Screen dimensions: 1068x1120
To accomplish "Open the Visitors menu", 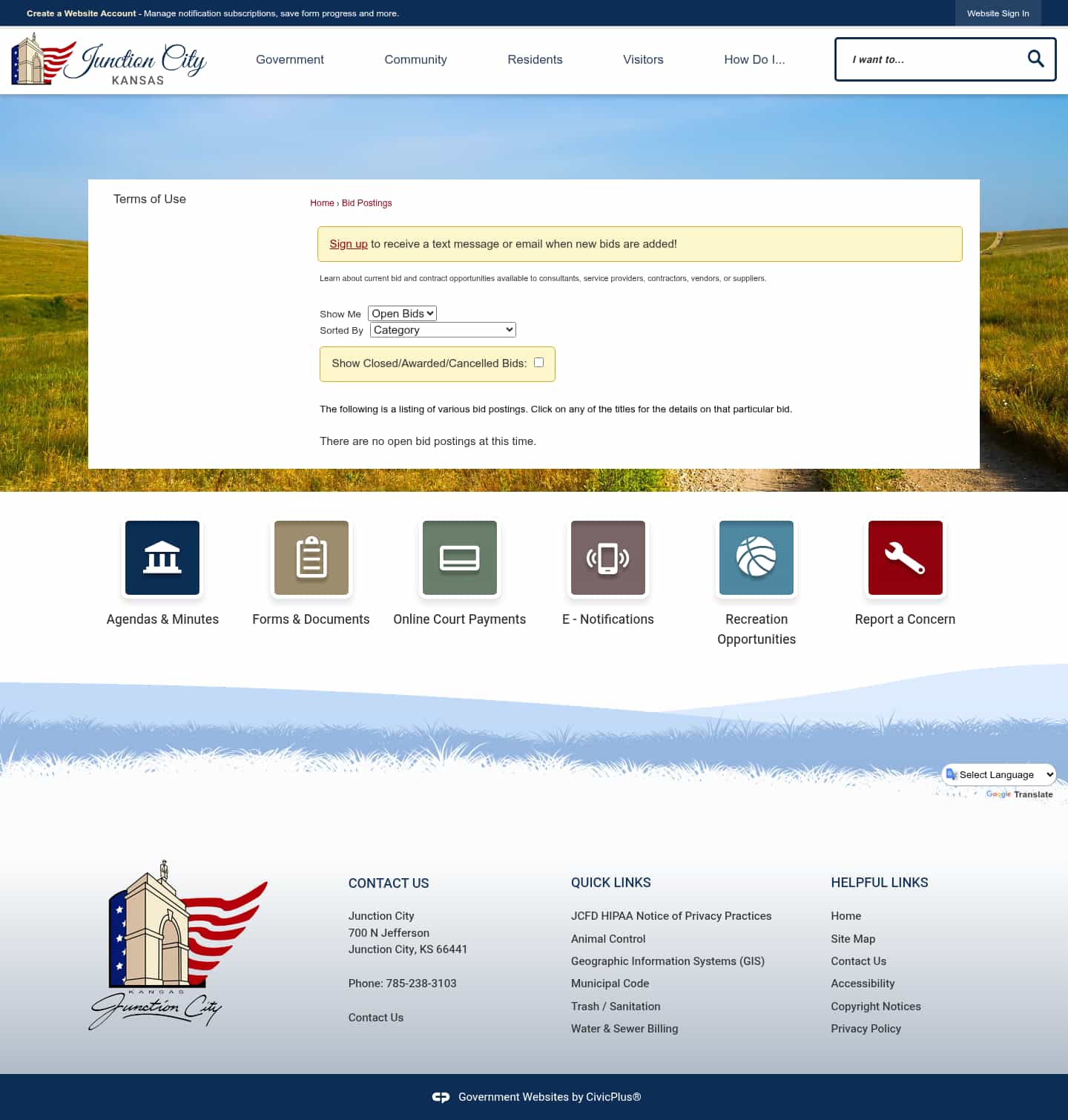I will pyautogui.click(x=643, y=59).
